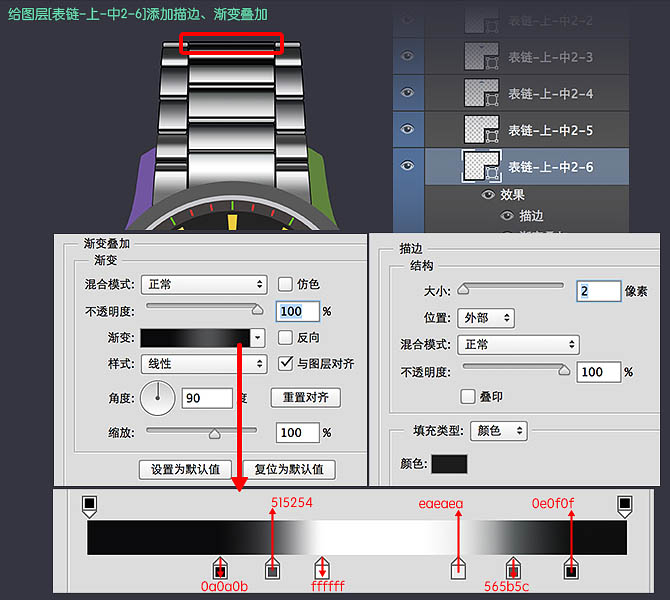Image resolution: width=670 pixels, height=600 pixels.
Task: Click the gradient editor color bar
Action: [357, 538]
